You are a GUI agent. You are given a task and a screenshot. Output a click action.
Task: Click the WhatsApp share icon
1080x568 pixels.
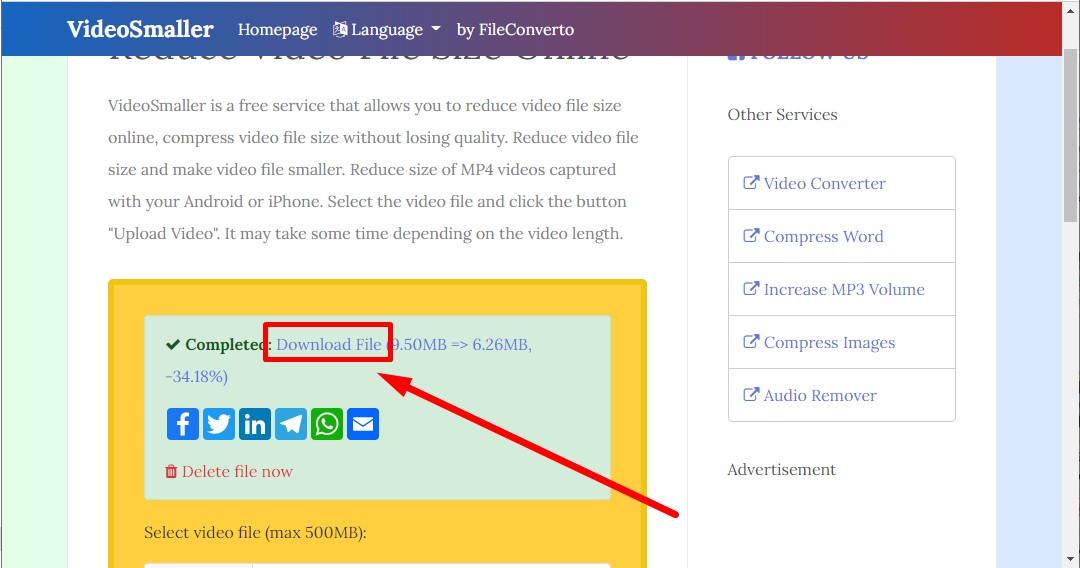tap(326, 424)
